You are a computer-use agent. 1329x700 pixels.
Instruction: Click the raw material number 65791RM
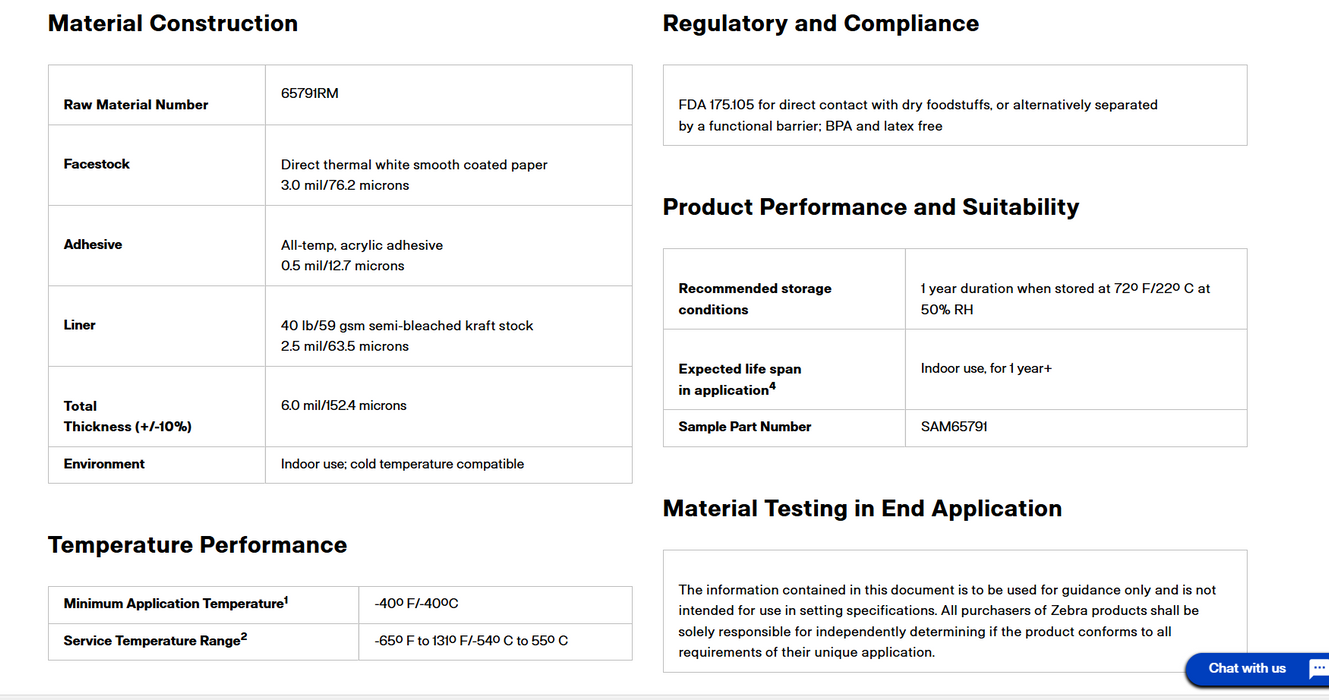point(310,94)
